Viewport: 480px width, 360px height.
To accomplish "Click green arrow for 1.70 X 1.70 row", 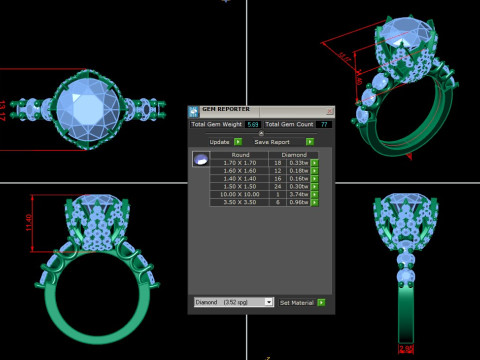I will point(314,163).
